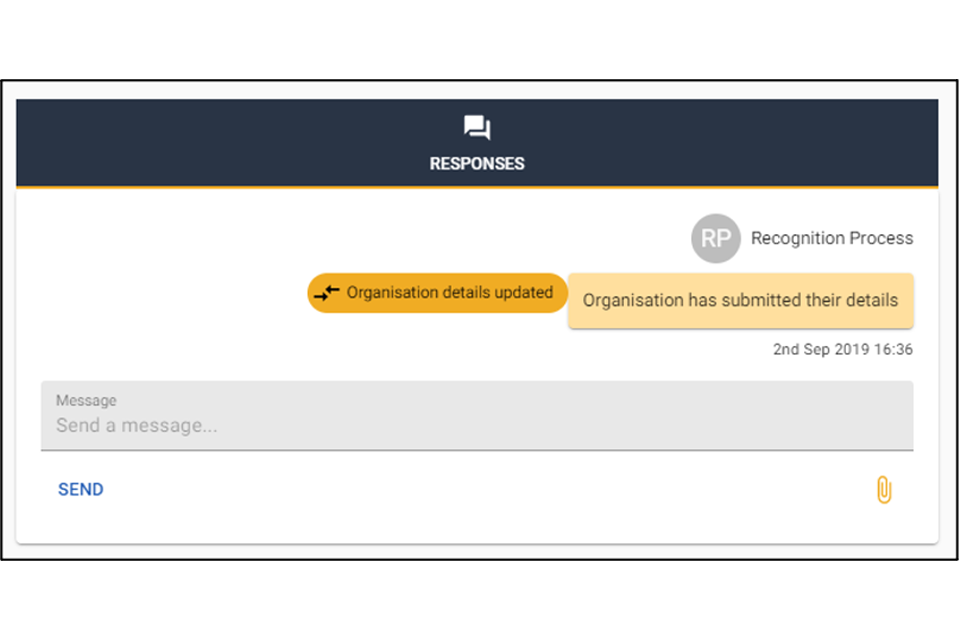Click the white card area below SEND
This screenshot has height=640, width=960.
(x=300, y=526)
